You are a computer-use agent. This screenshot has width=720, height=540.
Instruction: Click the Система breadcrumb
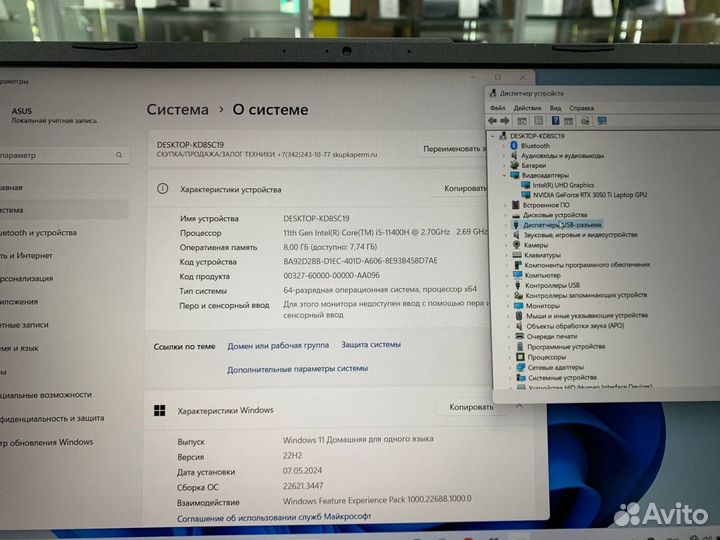click(x=177, y=110)
